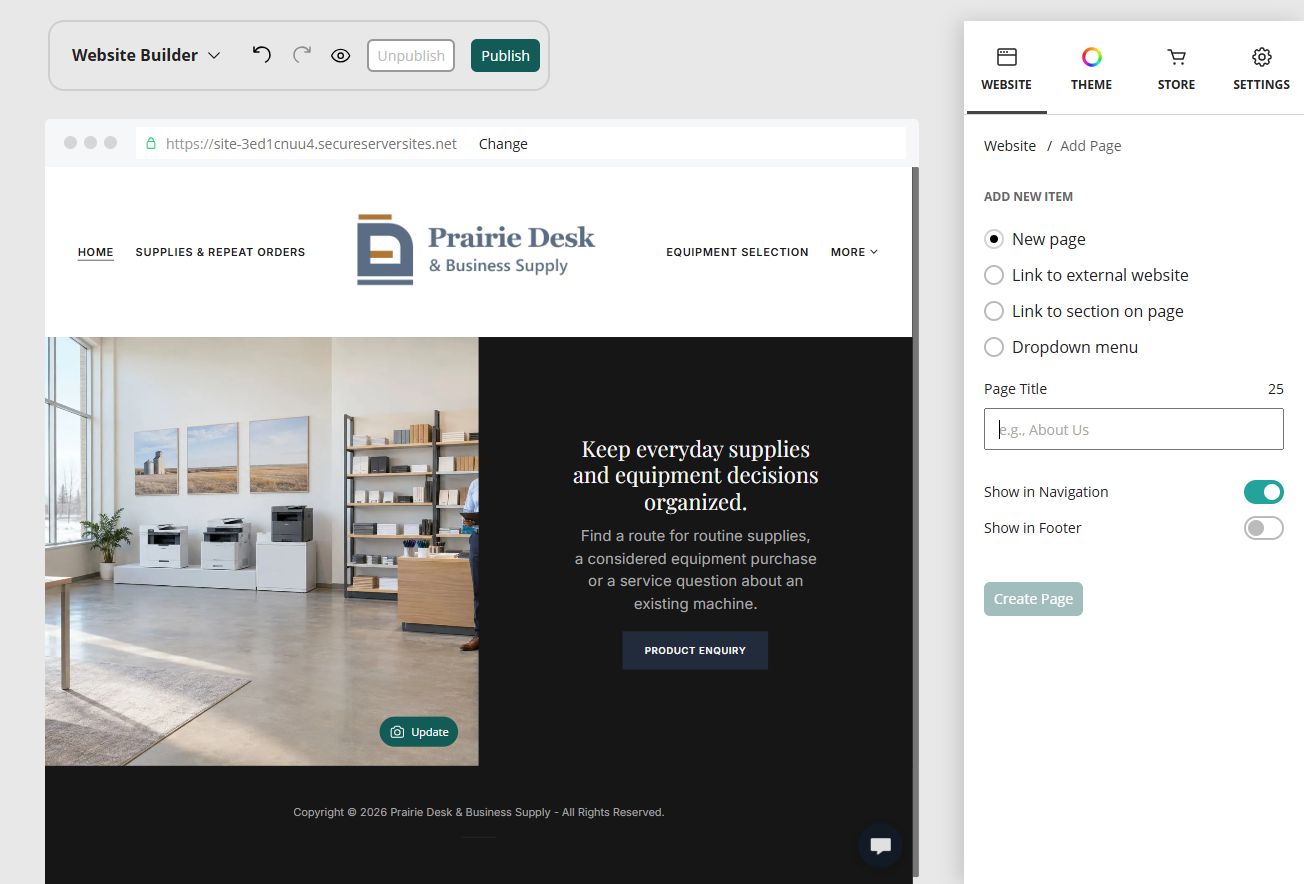
Task: Click the site preview vertical scrollbar
Action: (915, 520)
